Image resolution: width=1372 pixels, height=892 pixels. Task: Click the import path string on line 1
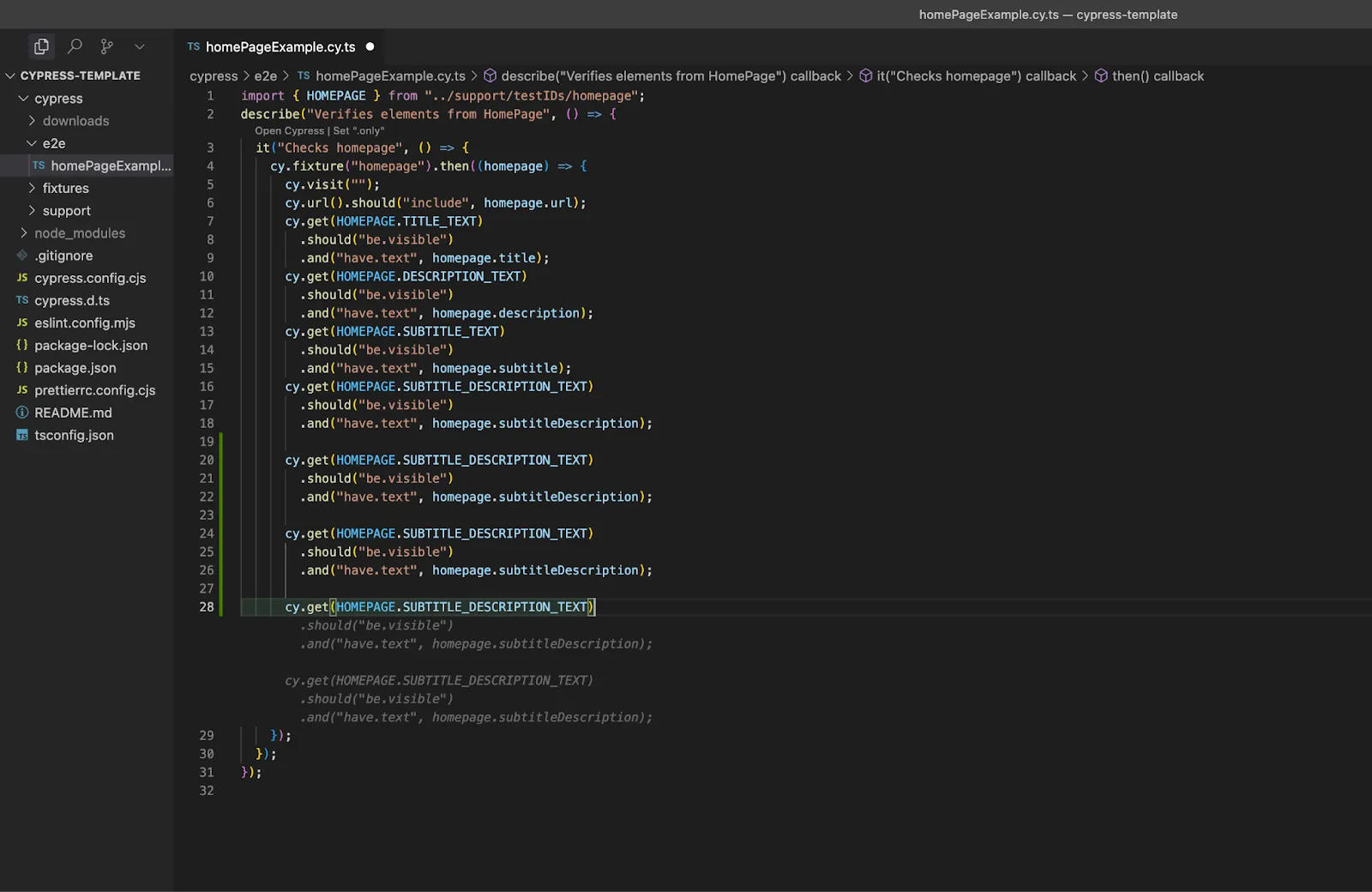click(x=531, y=96)
